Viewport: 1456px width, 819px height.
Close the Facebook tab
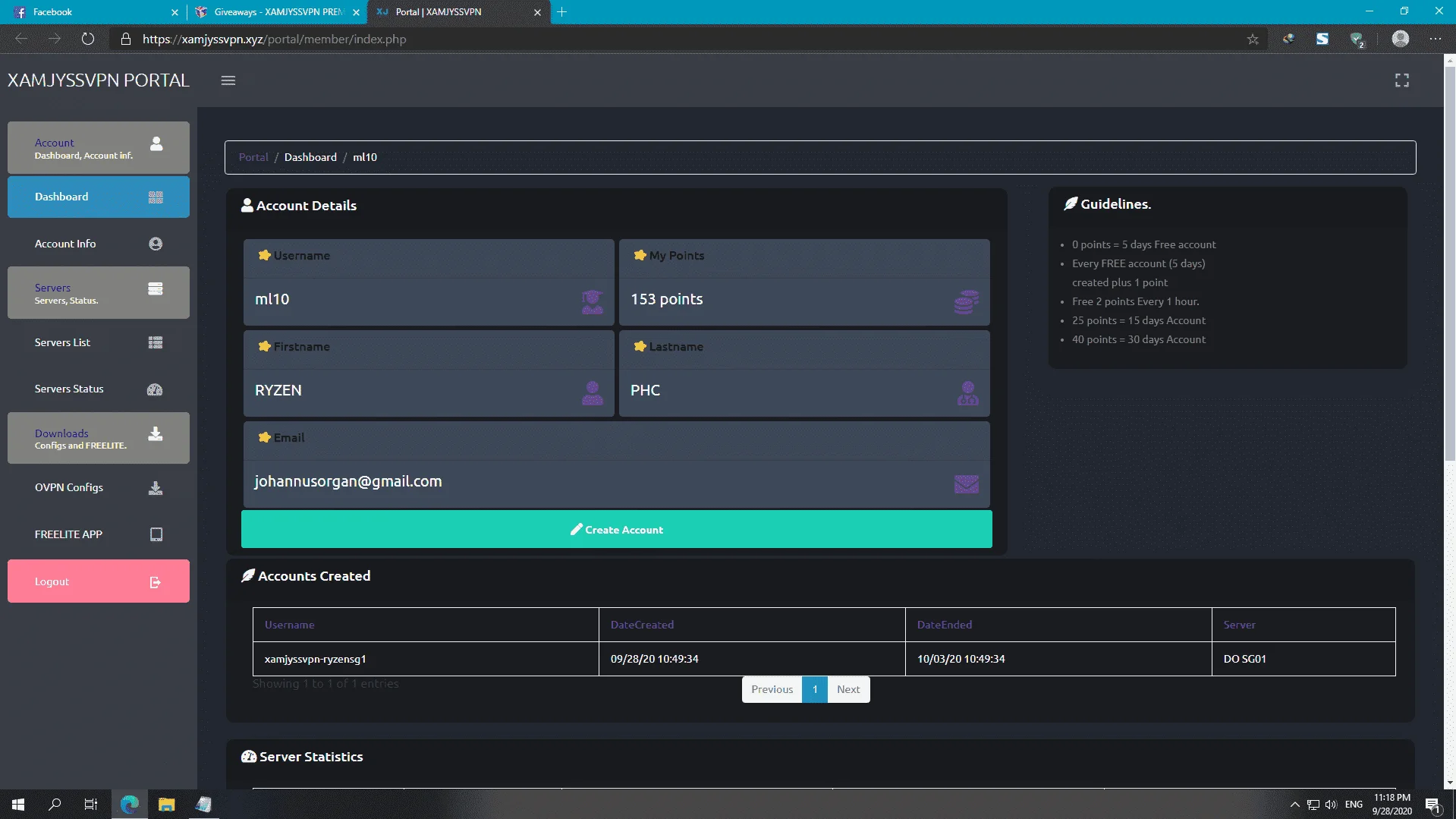point(175,12)
